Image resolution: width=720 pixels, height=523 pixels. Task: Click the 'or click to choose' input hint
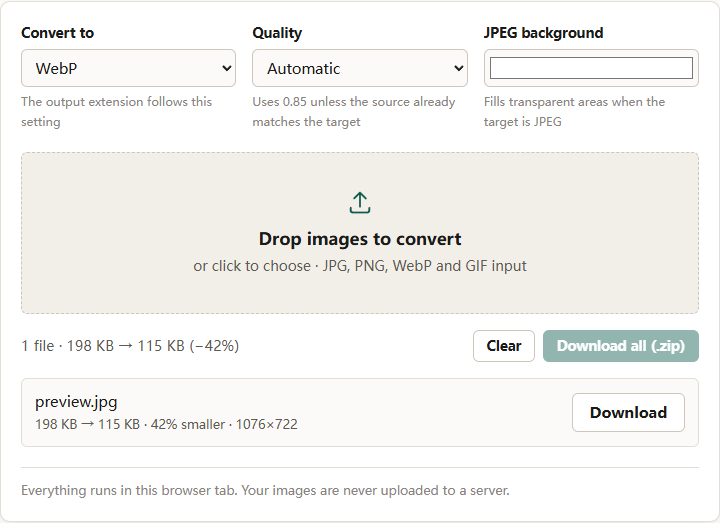360,266
